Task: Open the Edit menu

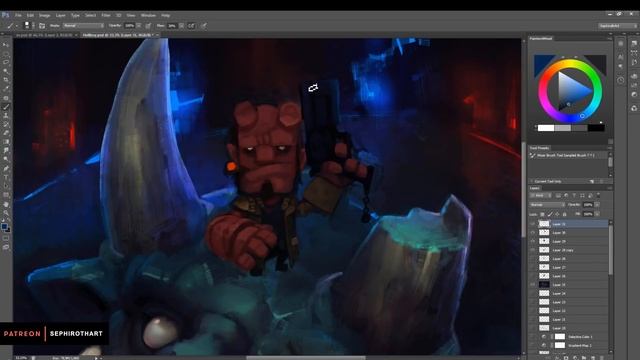Action: [30, 15]
